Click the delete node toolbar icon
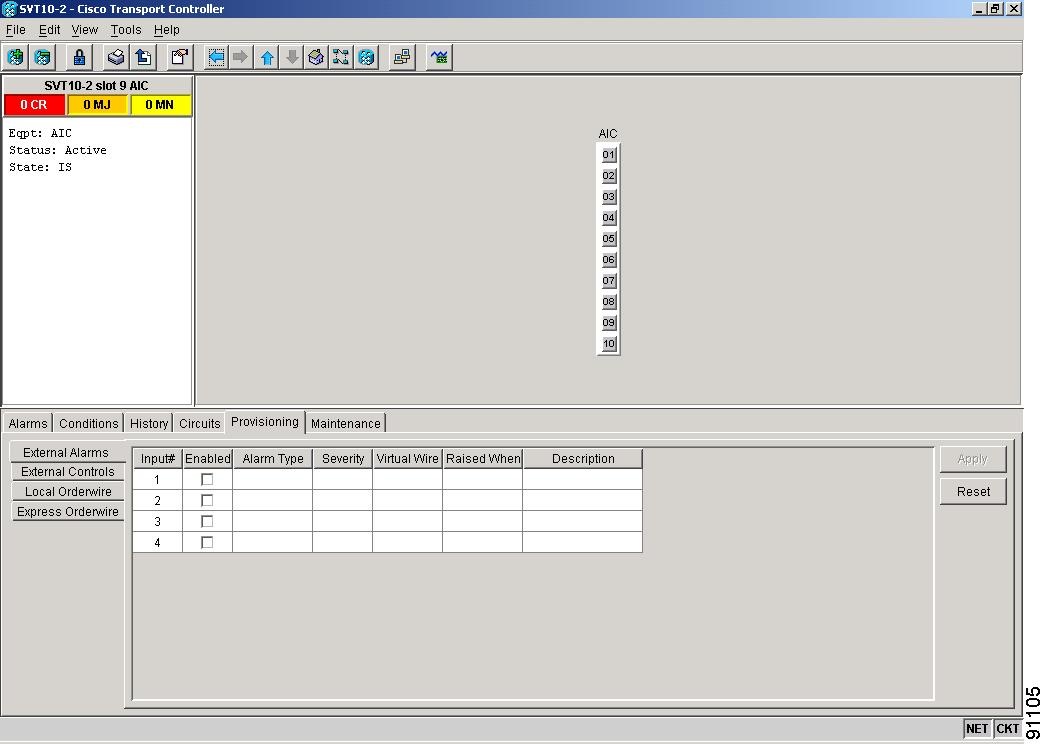This screenshot has height=744, width=1046. 42,57
